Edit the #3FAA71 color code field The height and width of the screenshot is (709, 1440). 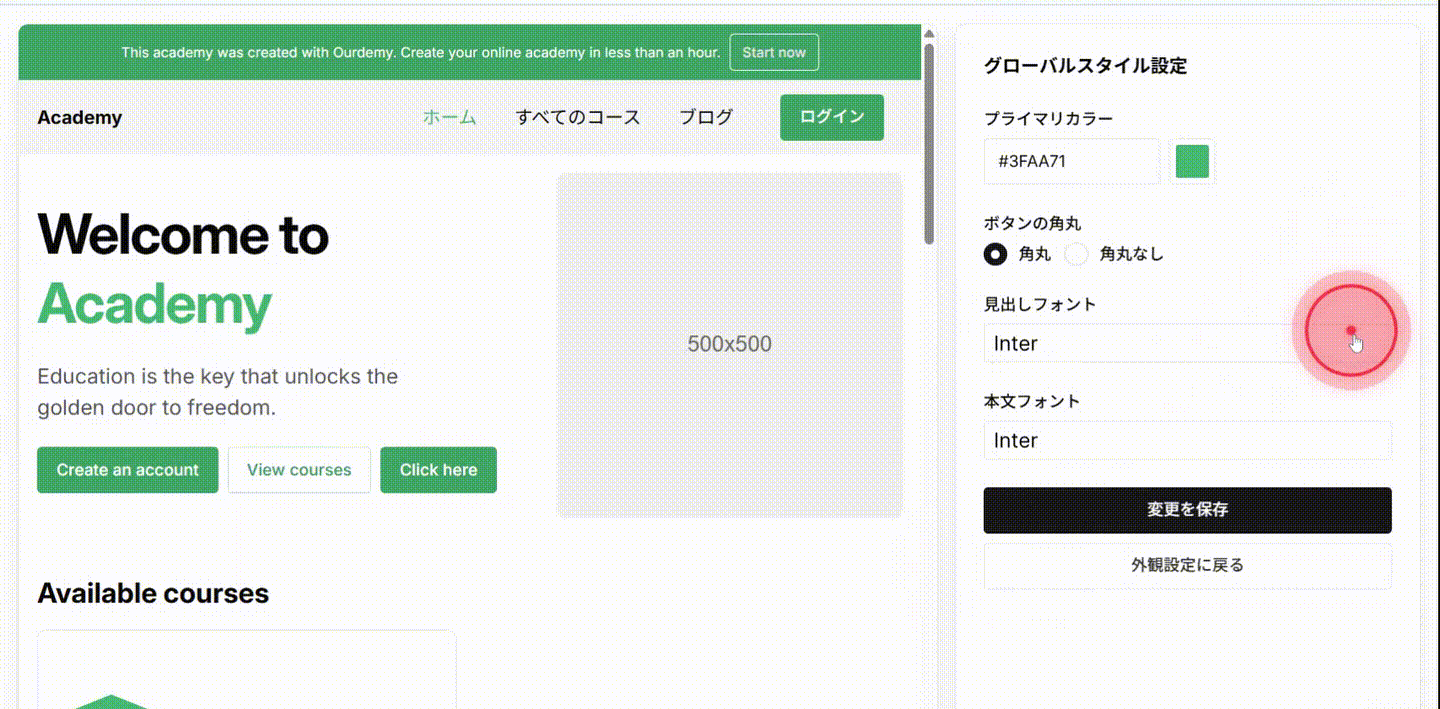1071,161
